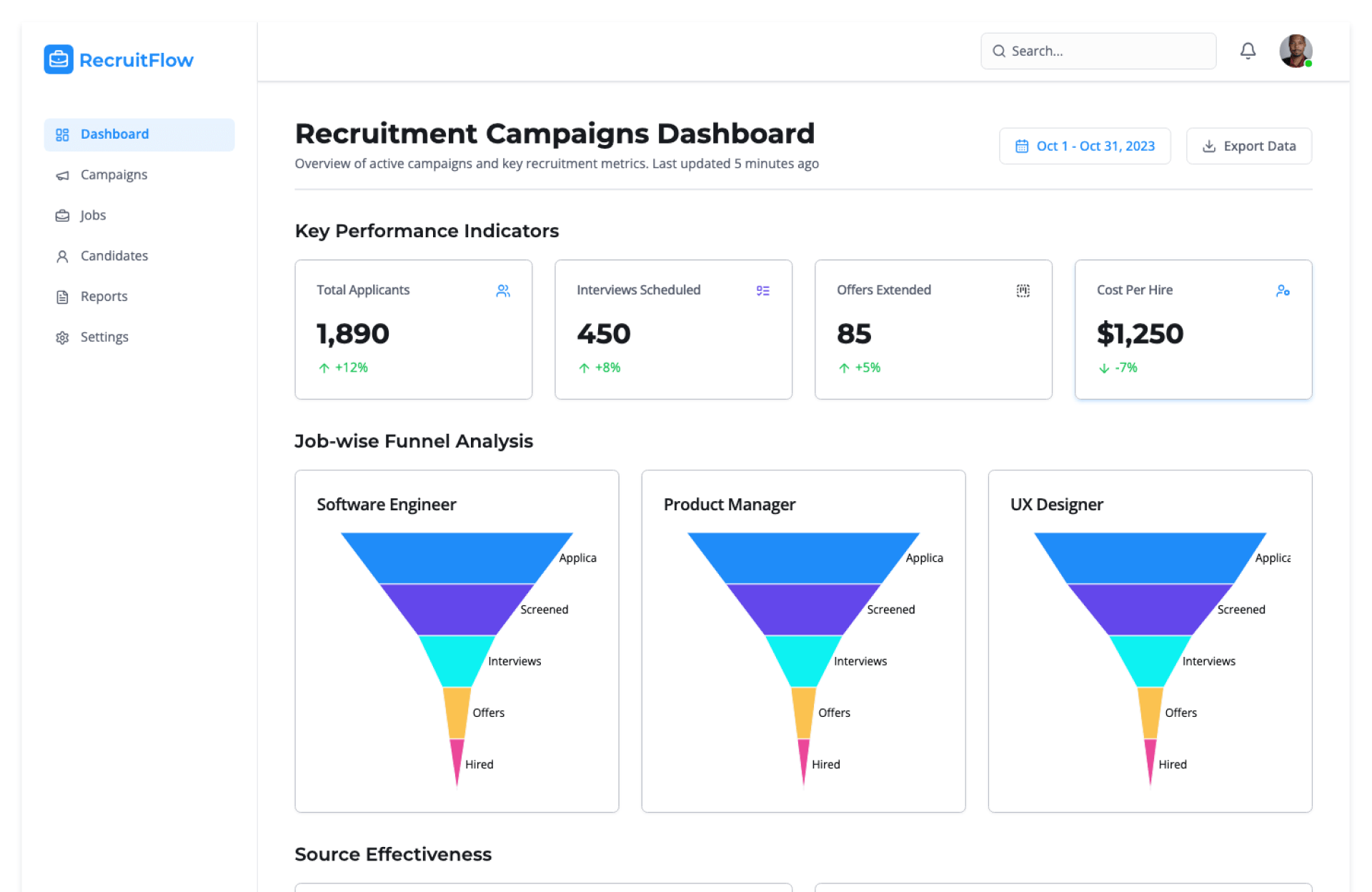The width and height of the screenshot is (1372, 892).
Task: Click the Total Applicants people icon
Action: click(503, 290)
